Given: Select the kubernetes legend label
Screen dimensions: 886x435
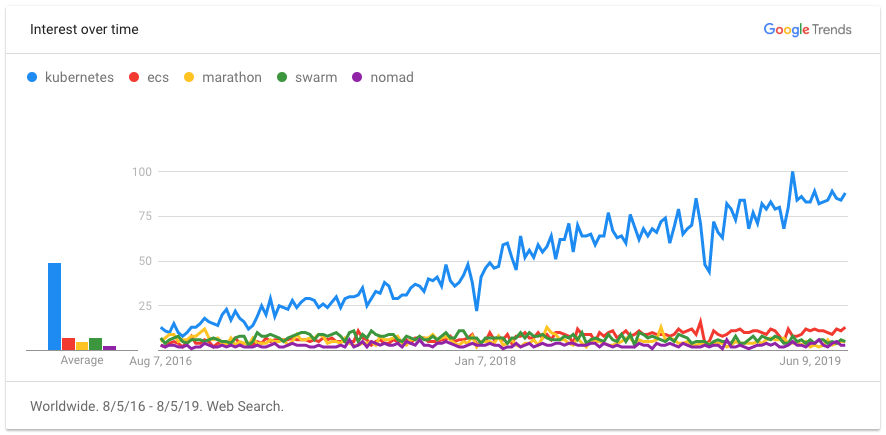Looking at the screenshot, I should (x=79, y=77).
